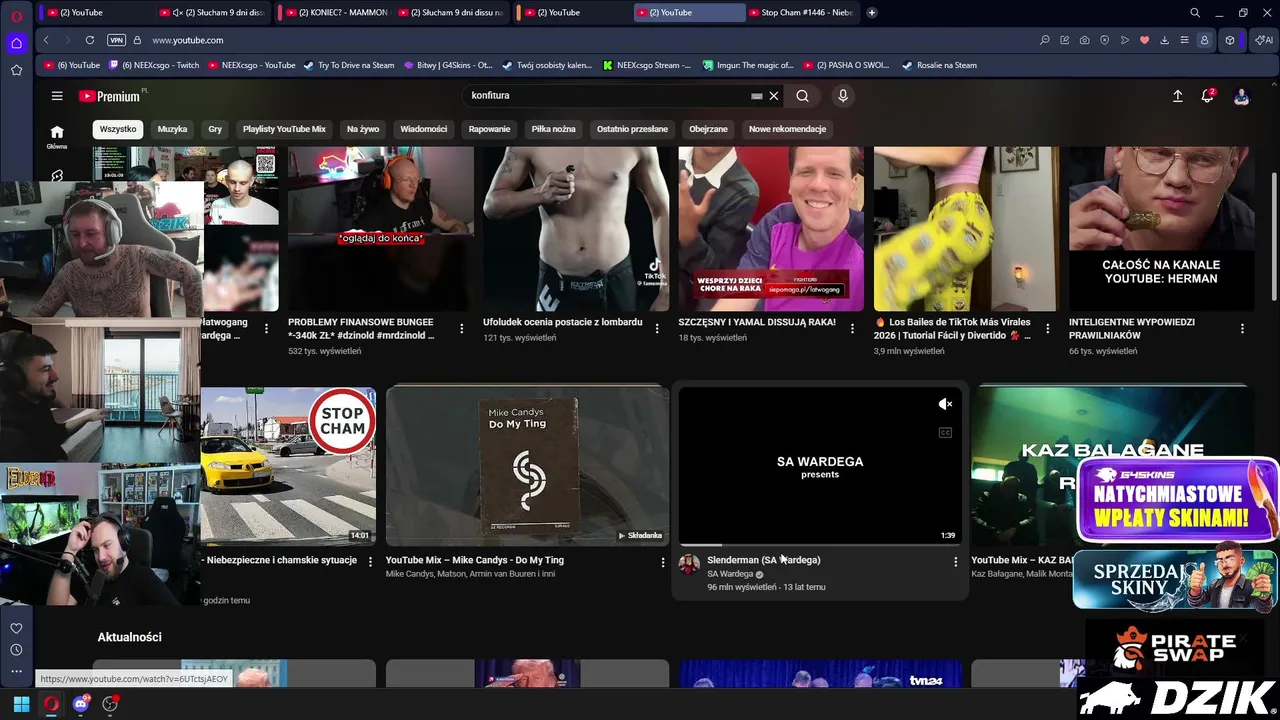Open options for Mike Candys mix
Viewport: 1280px width, 720px height.
tap(662, 562)
